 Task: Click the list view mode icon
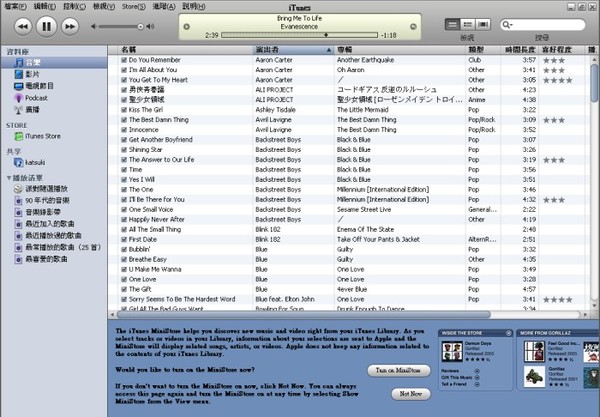[452, 25]
